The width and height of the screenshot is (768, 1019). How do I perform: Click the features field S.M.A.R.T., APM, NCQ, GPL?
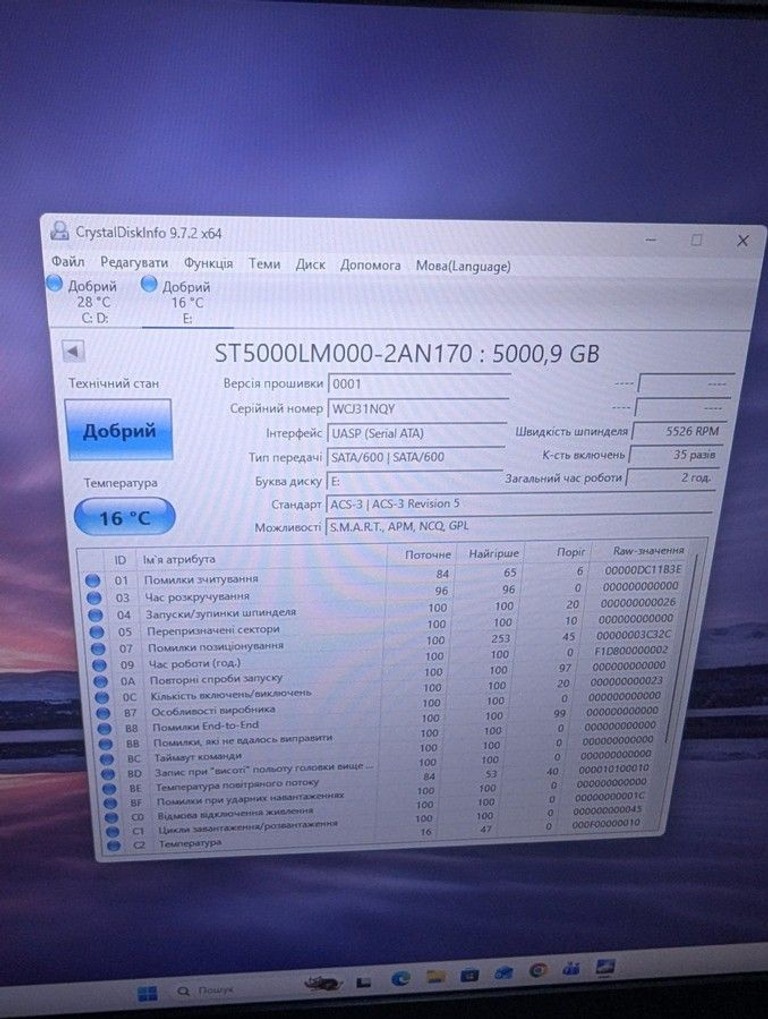[x=517, y=526]
